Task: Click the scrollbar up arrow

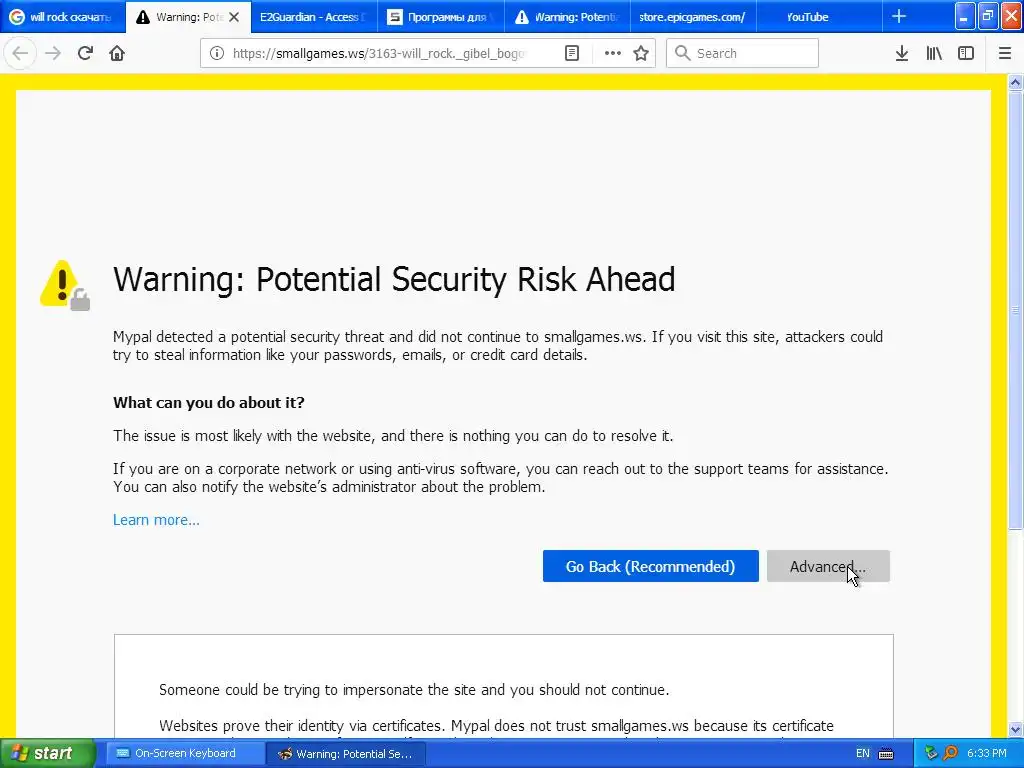Action: 1016,82
